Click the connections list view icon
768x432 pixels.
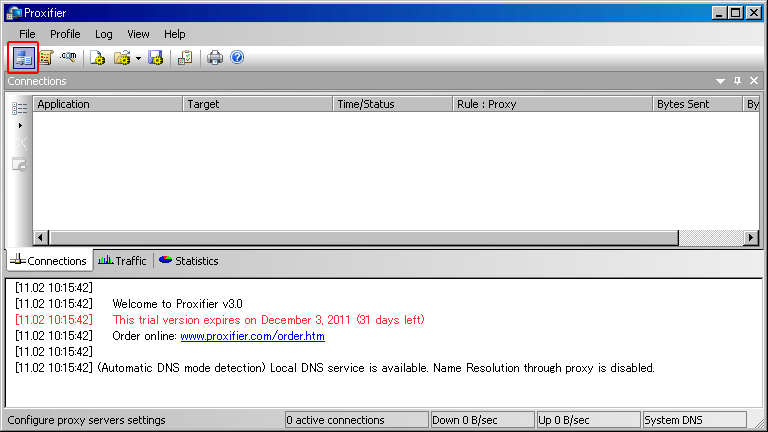(20, 108)
